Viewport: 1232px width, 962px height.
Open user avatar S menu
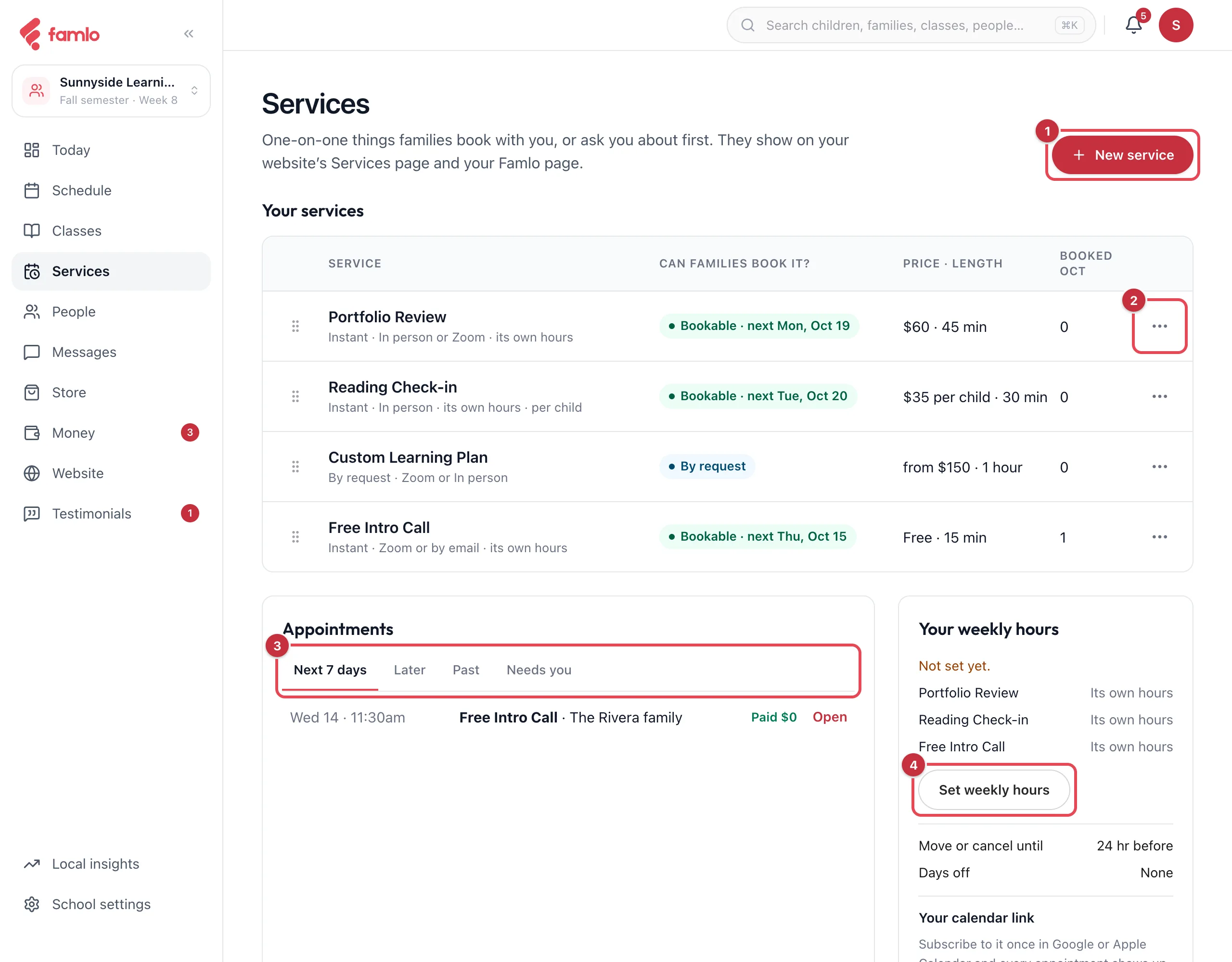pos(1176,25)
